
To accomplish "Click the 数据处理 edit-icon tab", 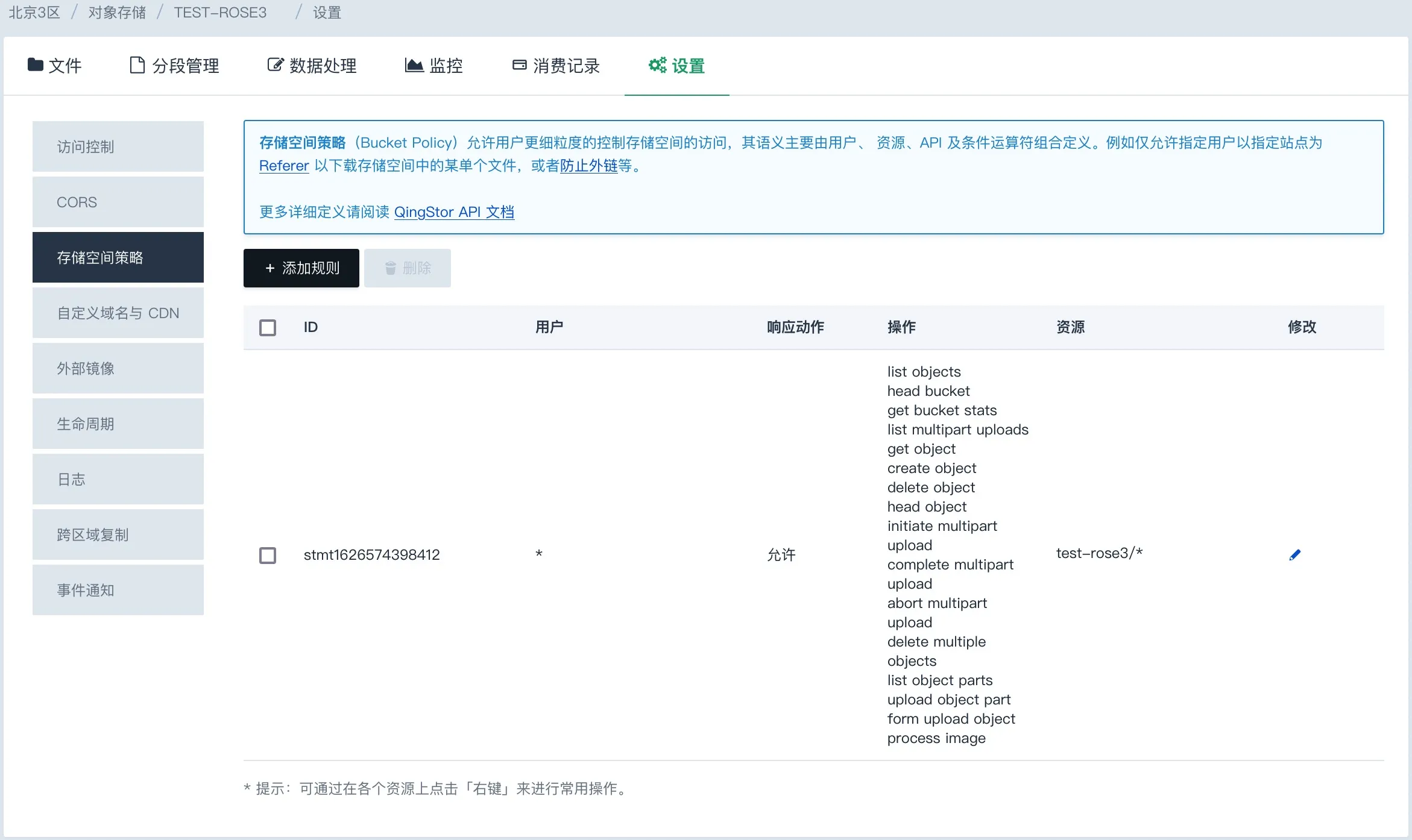I will pos(312,66).
